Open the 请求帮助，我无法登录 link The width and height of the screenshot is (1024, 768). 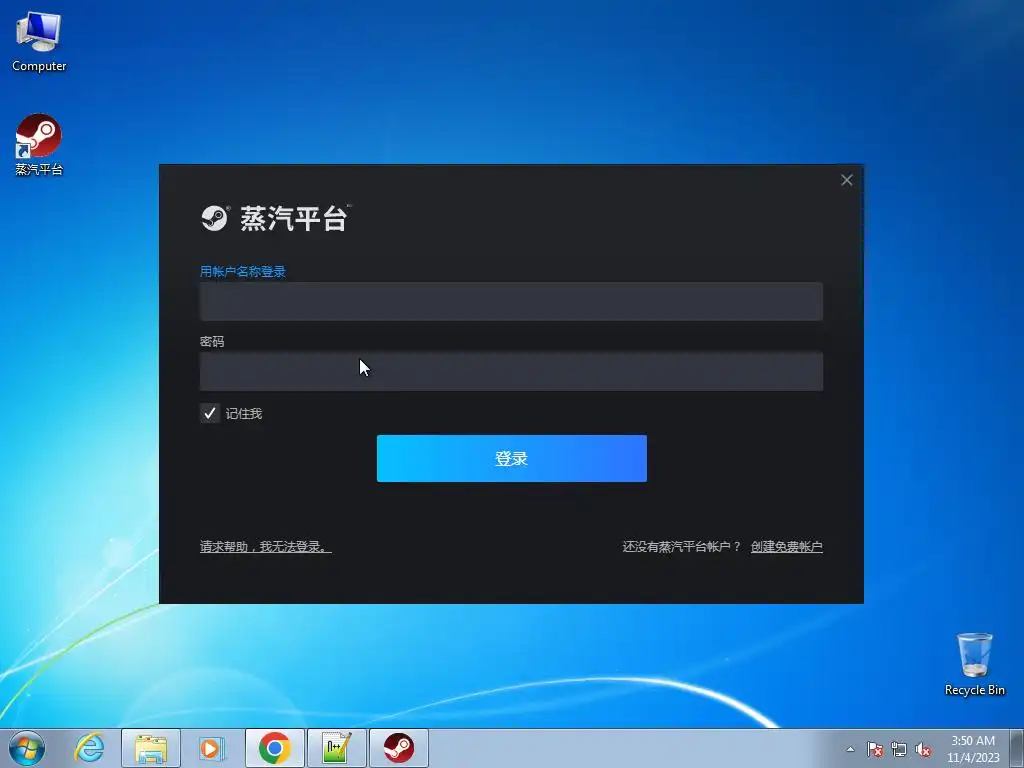(x=265, y=547)
